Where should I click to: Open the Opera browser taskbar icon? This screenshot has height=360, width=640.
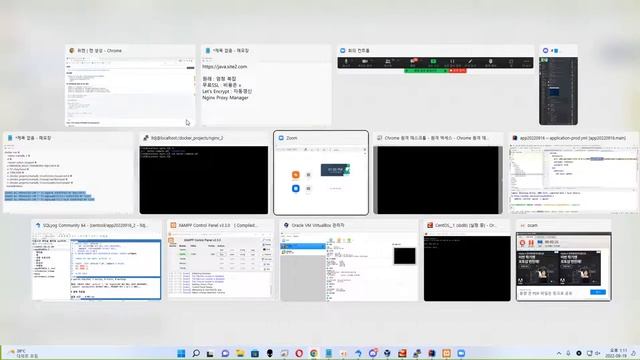tap(299, 353)
